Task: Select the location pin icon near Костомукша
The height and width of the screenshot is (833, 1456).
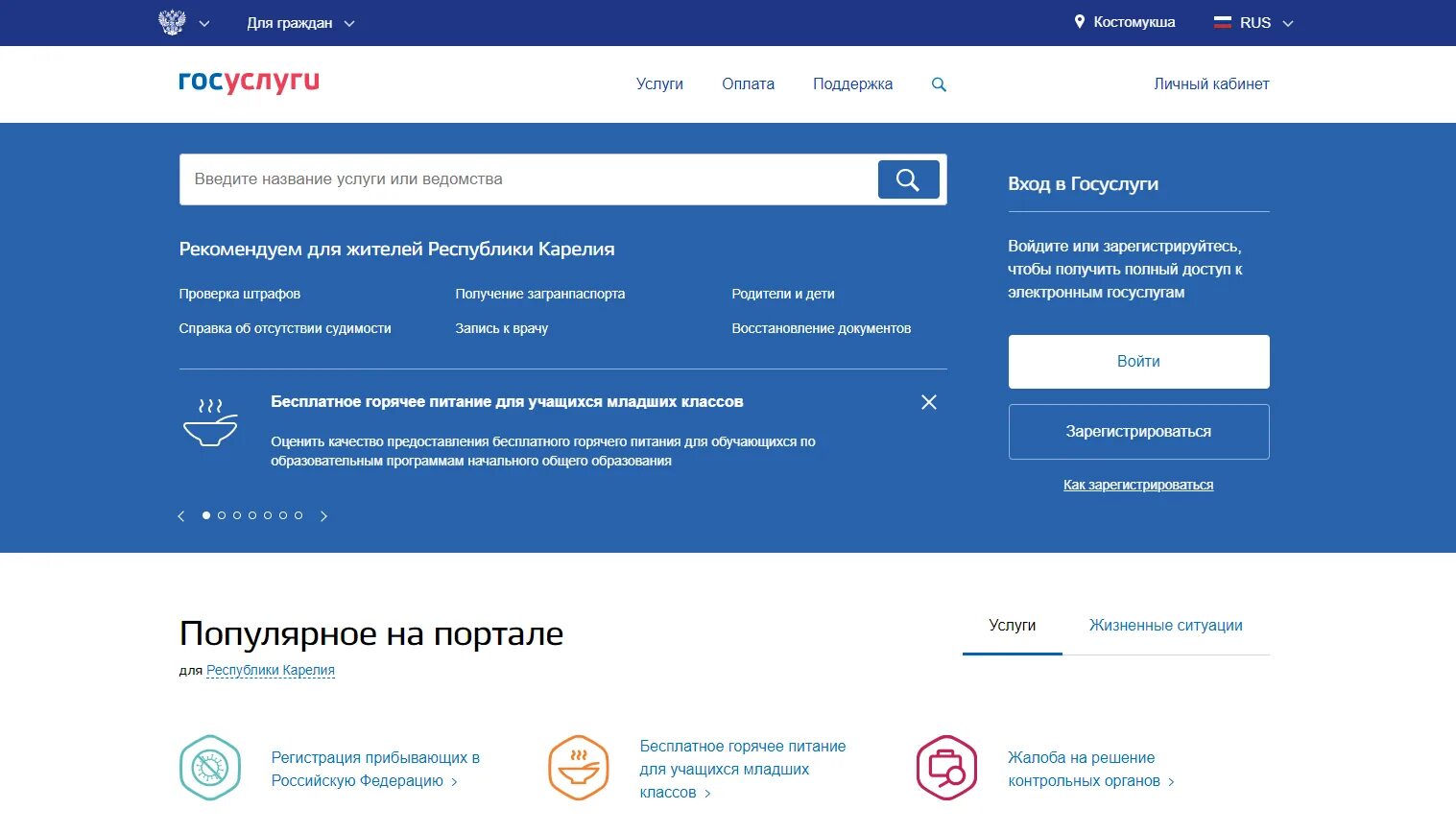Action: (x=1081, y=21)
